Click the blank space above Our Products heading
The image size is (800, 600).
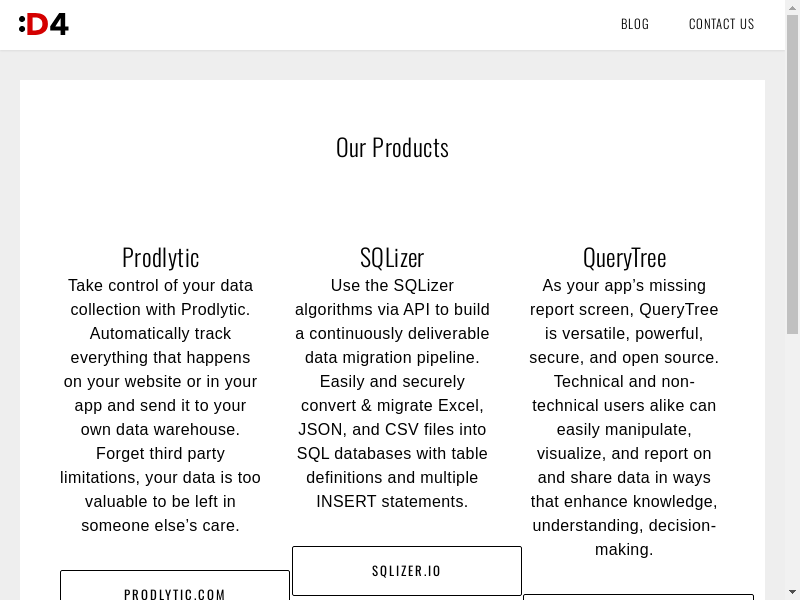pyautogui.click(x=392, y=103)
